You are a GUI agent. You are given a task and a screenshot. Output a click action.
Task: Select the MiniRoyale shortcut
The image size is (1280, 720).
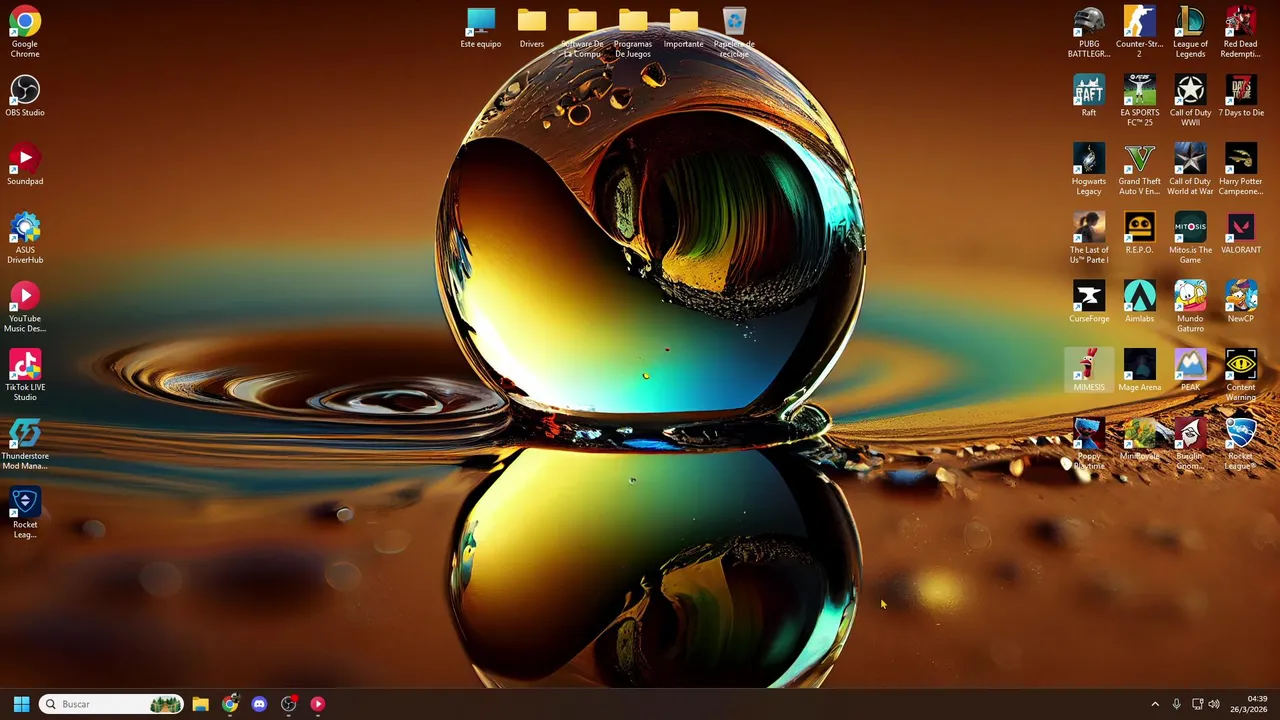[1139, 440]
